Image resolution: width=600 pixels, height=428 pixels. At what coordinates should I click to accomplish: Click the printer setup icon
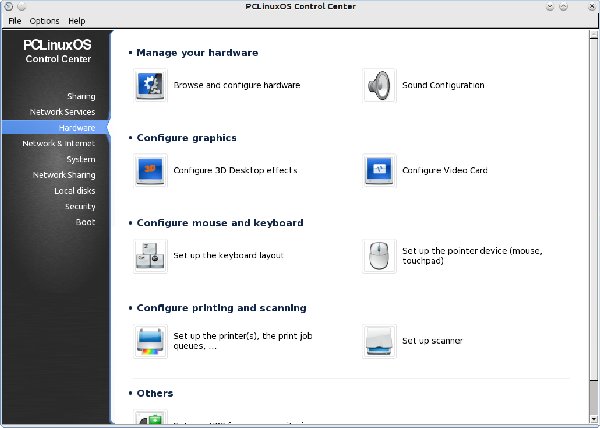(x=150, y=341)
